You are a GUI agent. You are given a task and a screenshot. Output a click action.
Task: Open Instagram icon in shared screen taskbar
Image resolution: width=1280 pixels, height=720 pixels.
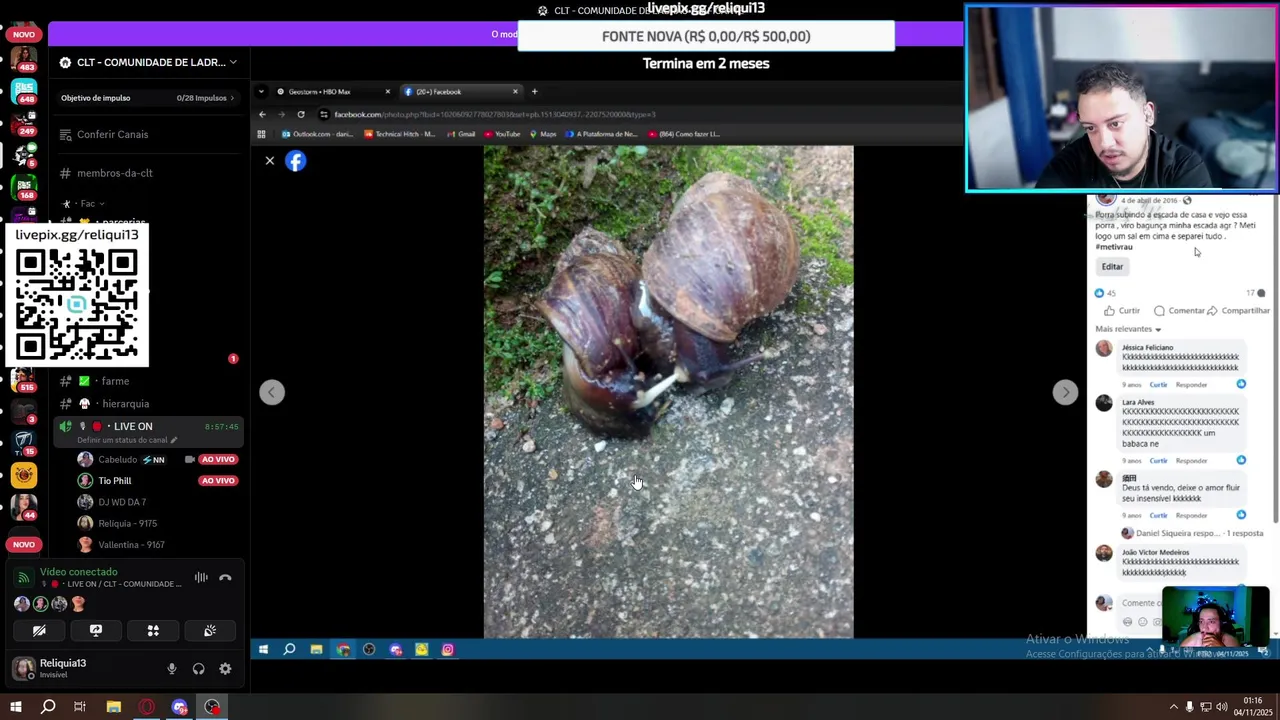(447, 650)
